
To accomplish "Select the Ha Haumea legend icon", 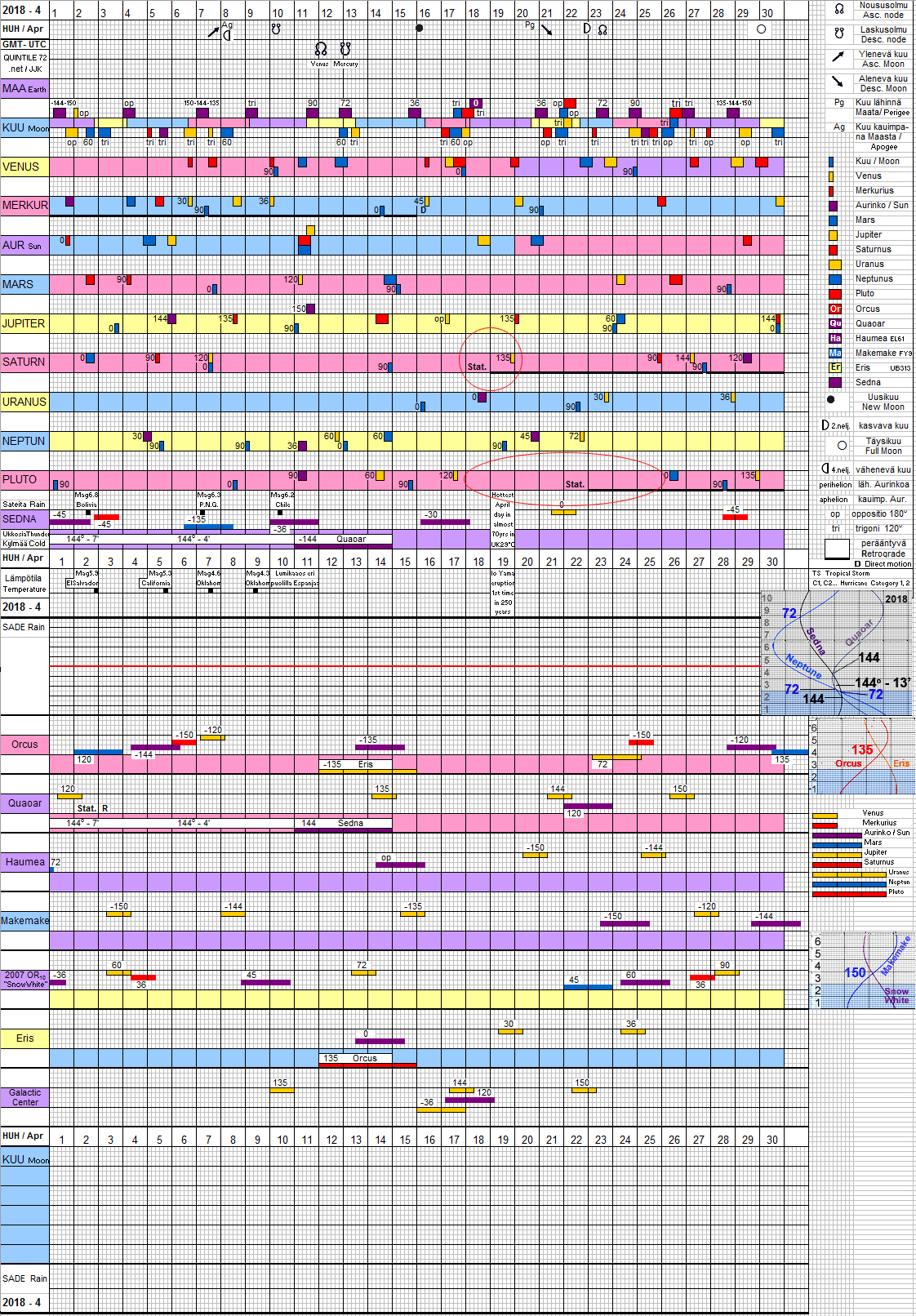I will [835, 338].
